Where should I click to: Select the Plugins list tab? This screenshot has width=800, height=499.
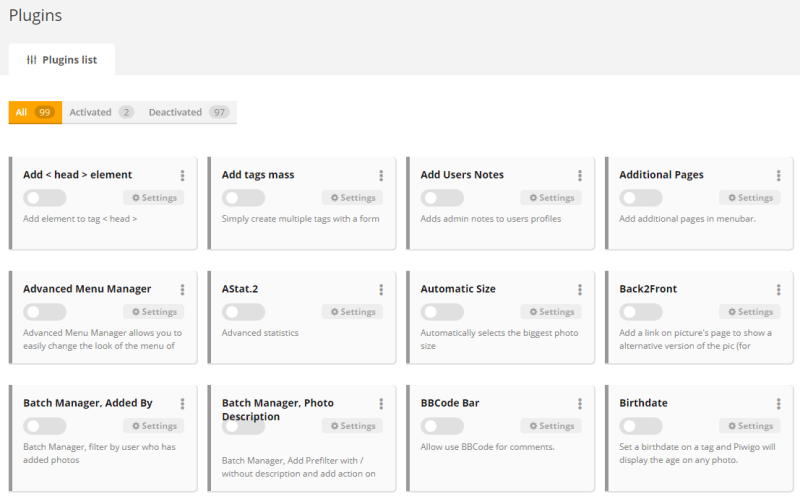click(61, 59)
